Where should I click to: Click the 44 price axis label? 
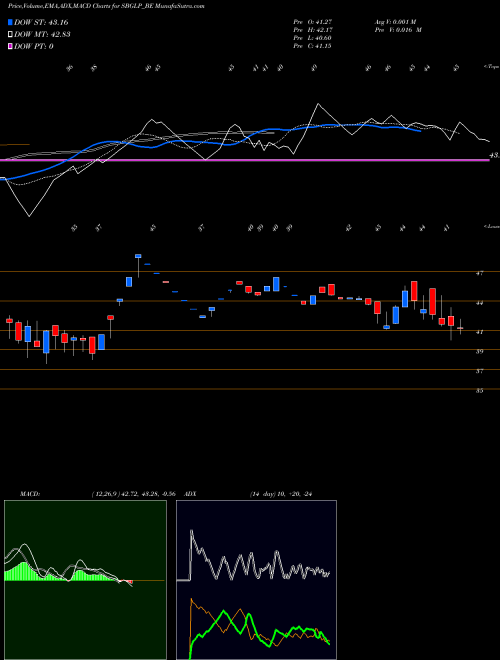click(x=479, y=303)
